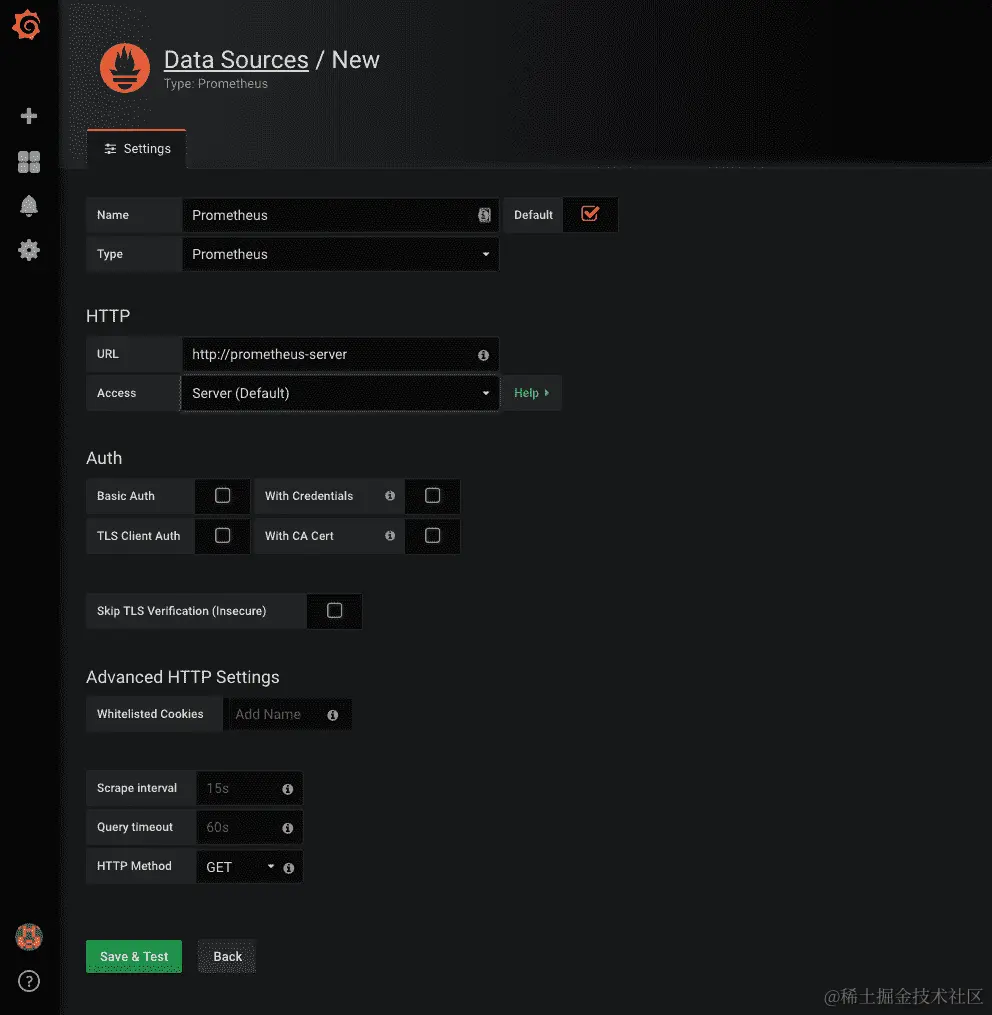Enable the With Credentials checkbox
The image size is (992, 1015).
433,496
